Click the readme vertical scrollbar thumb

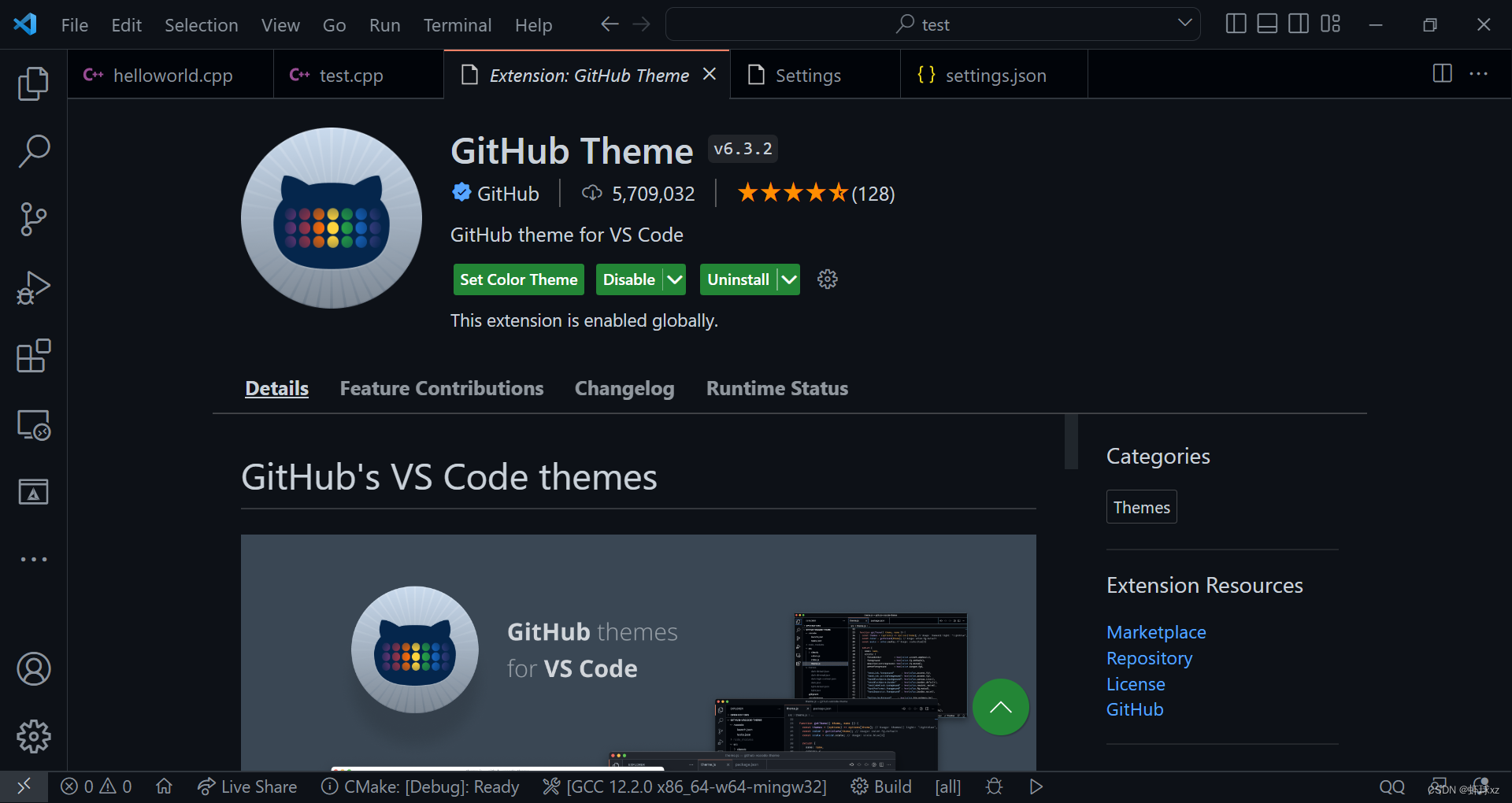1071,442
